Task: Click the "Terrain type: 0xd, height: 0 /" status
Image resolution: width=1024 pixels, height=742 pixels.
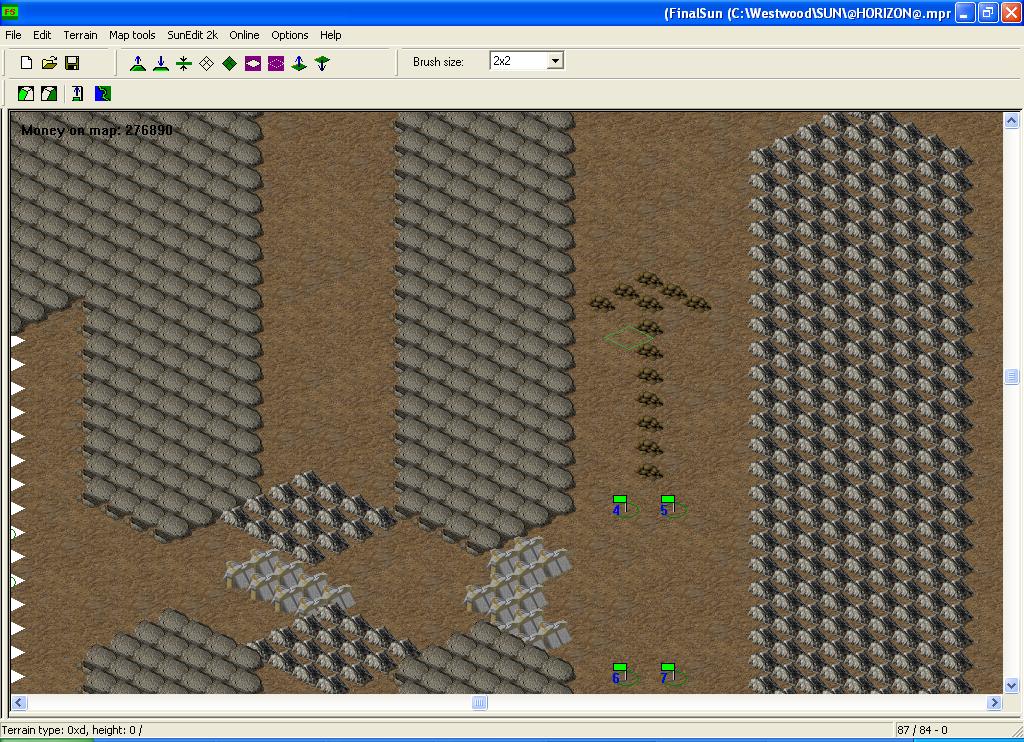Action: [x=72, y=730]
